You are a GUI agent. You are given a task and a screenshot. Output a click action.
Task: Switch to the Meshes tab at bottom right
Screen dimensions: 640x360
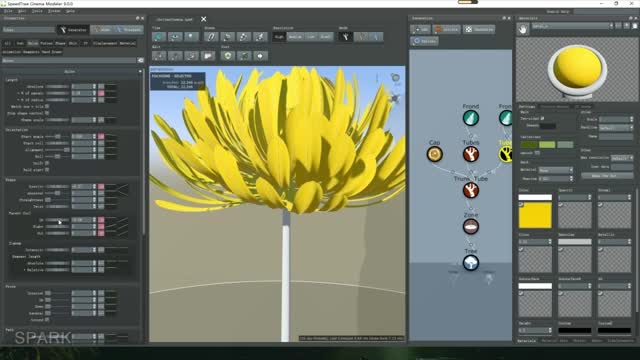pyautogui.click(x=580, y=340)
